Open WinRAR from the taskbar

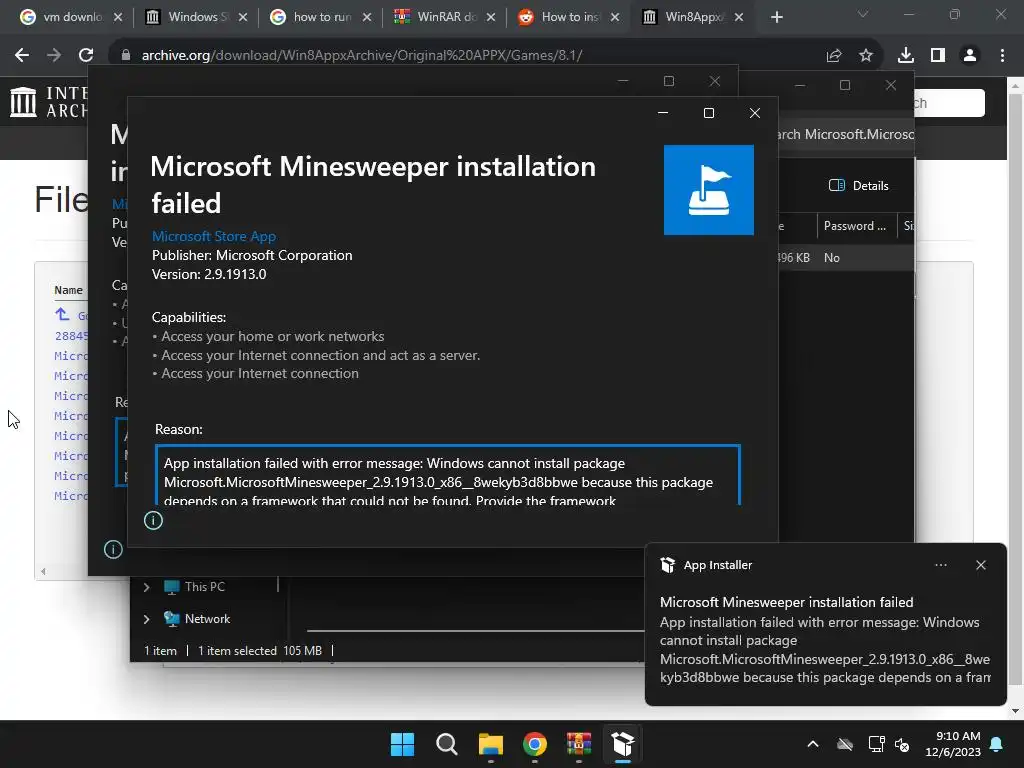579,744
